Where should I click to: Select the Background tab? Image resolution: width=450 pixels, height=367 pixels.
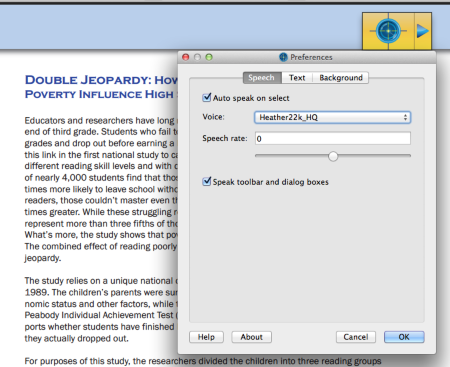(x=341, y=78)
